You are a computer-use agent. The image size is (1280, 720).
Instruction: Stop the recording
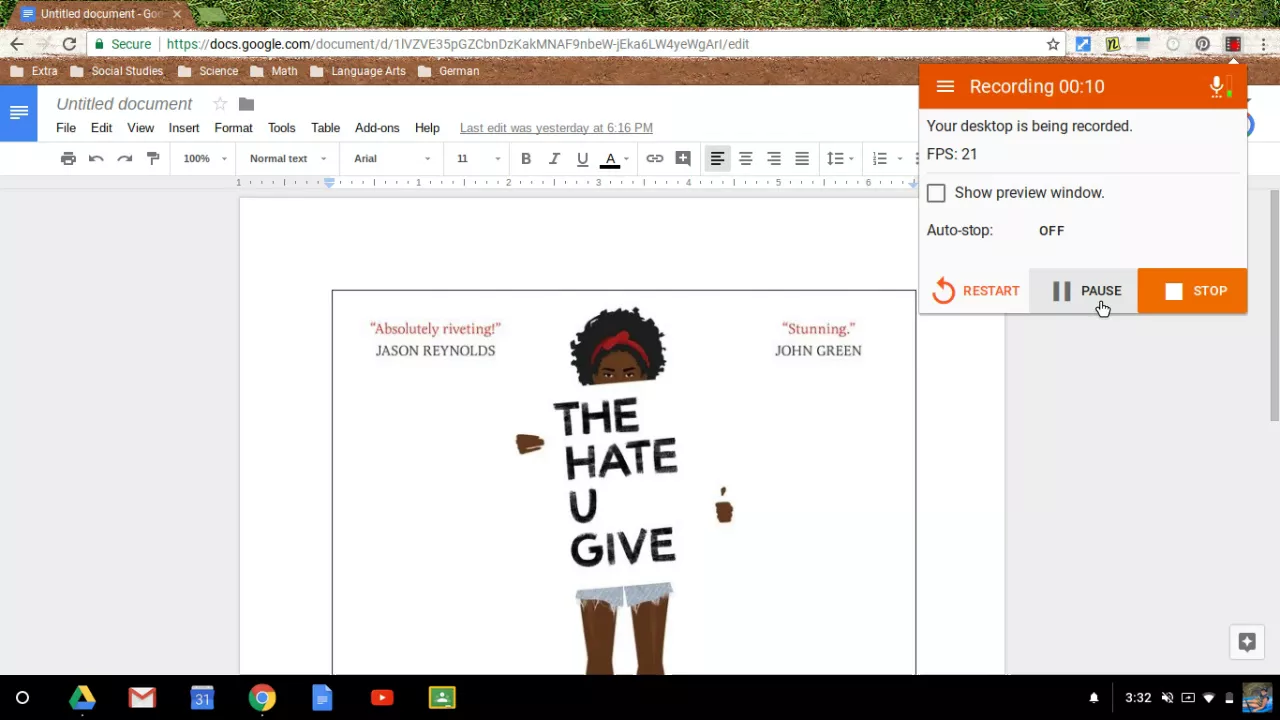point(1193,291)
